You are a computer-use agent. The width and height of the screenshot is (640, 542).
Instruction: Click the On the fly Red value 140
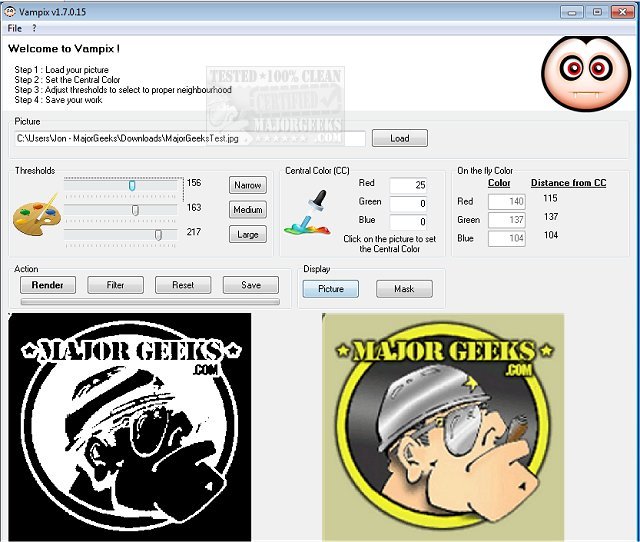pos(507,201)
